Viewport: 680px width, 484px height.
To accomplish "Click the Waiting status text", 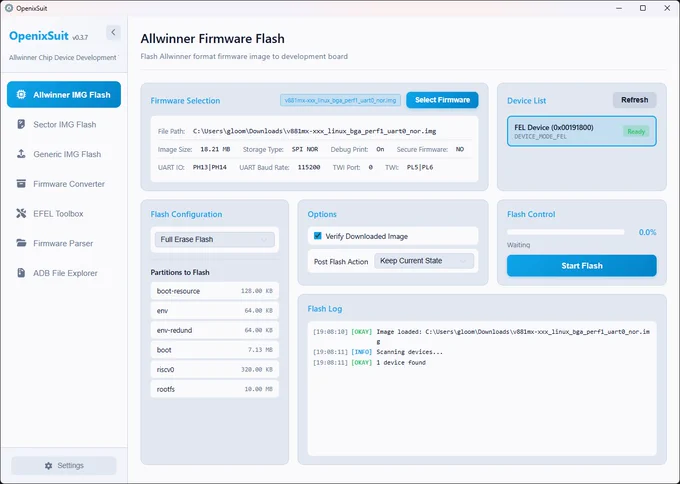I will point(518,245).
